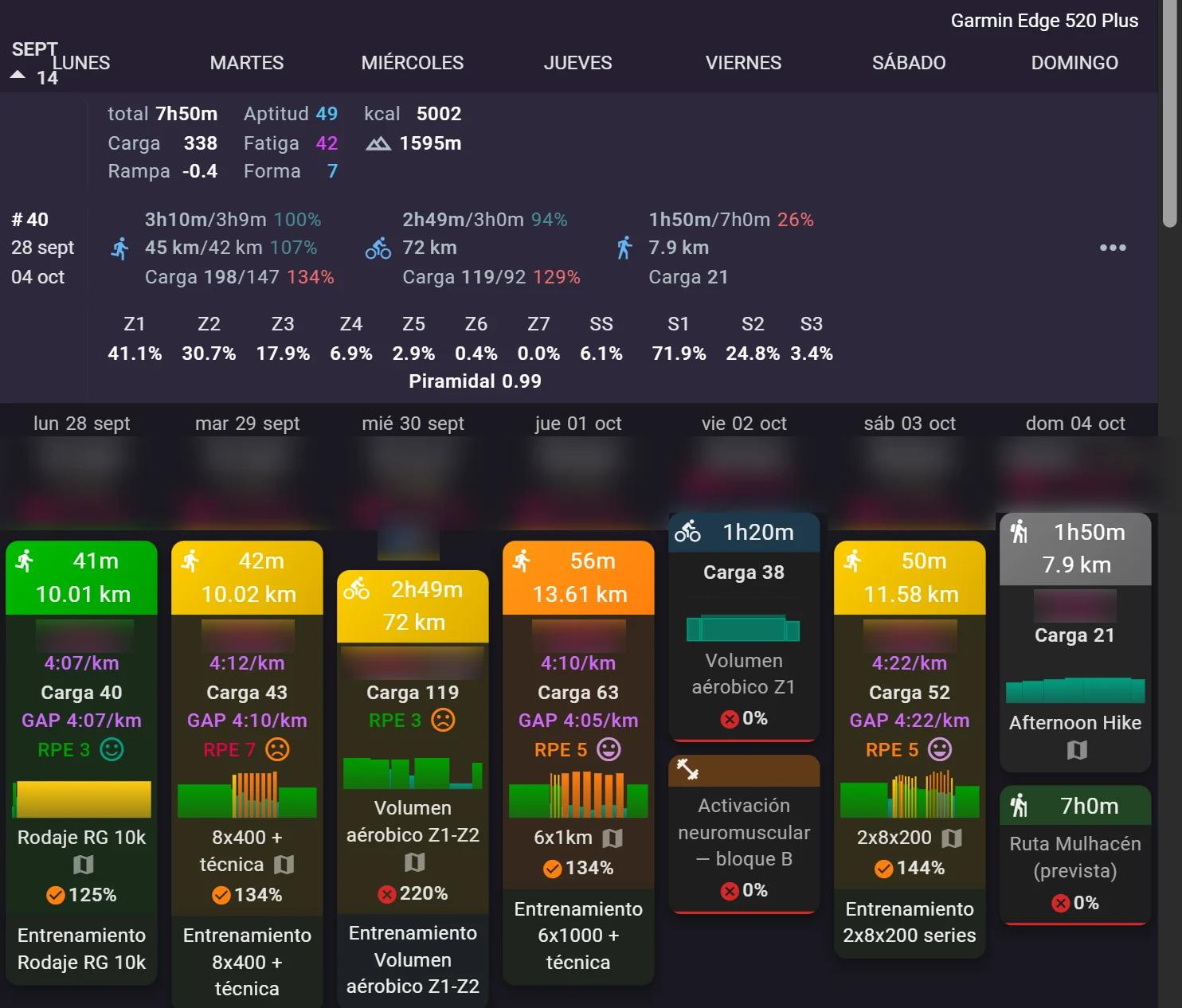This screenshot has width=1182, height=1008.
Task: Select the DOMINGO column header
Action: [1074, 63]
